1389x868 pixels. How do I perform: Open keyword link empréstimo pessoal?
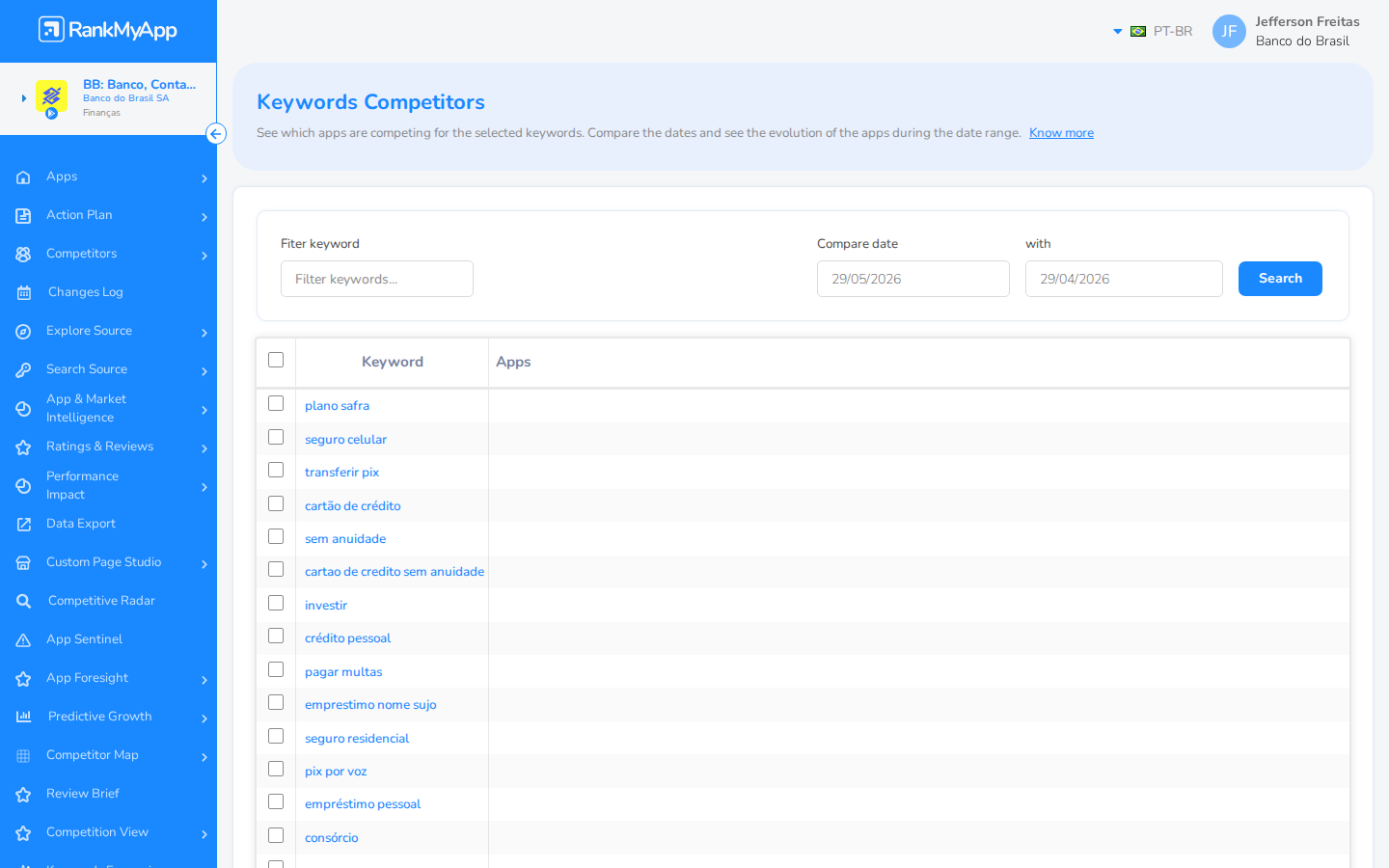coord(363,804)
